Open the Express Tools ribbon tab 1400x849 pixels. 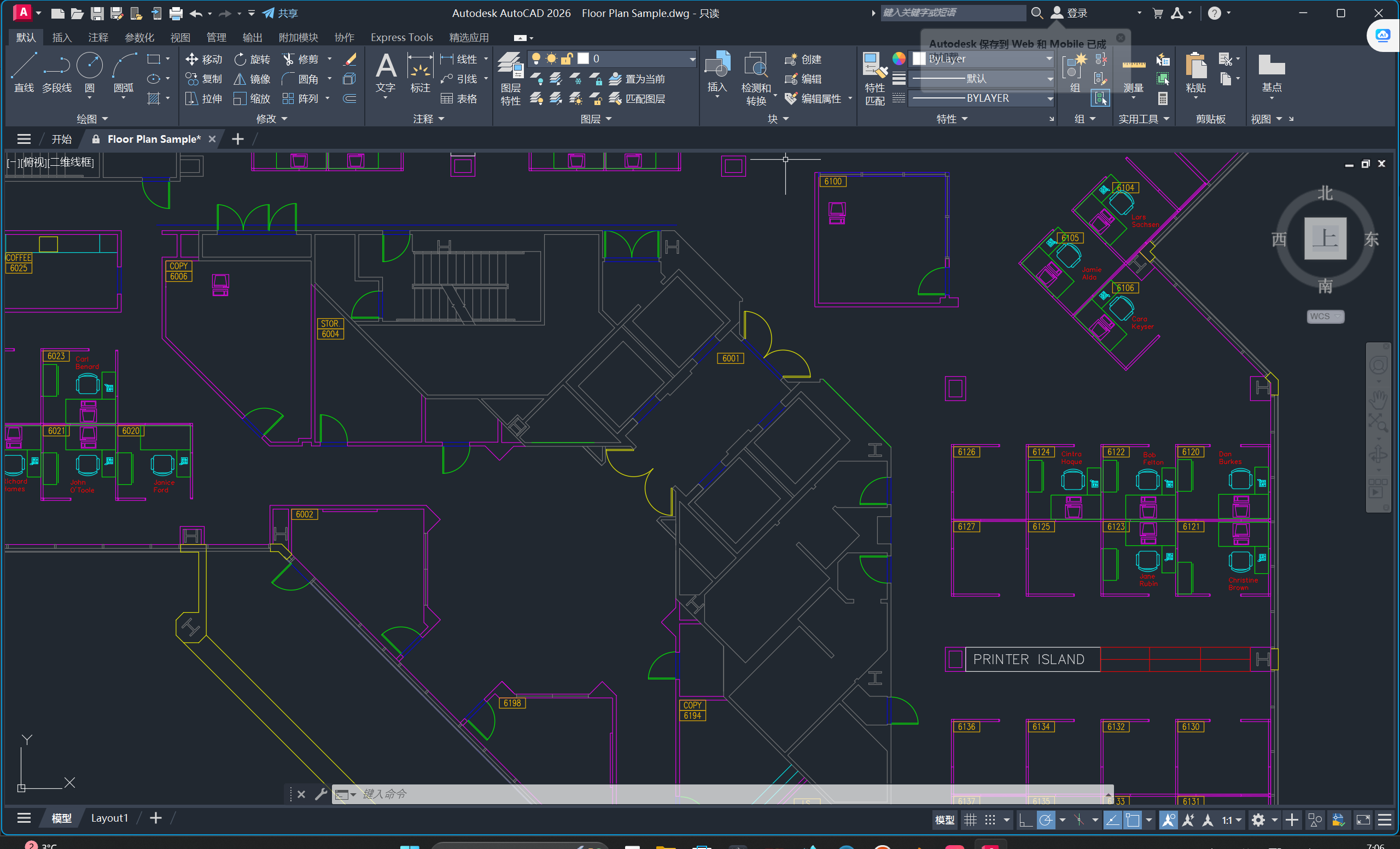click(x=401, y=38)
